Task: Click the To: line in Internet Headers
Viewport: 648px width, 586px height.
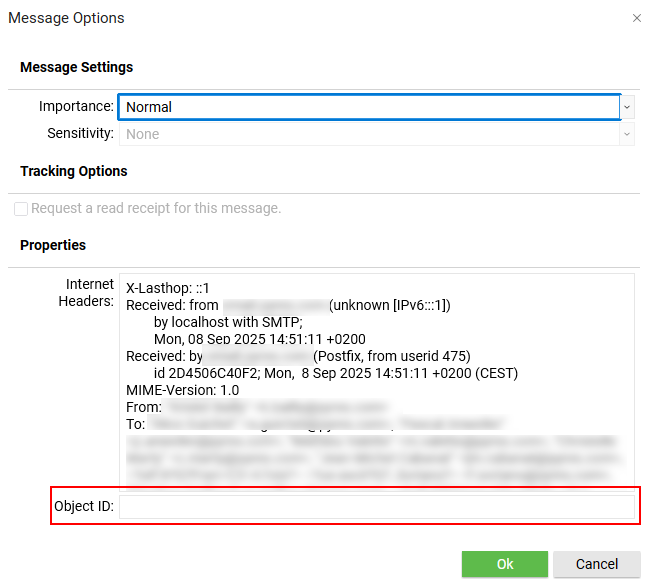Action: [x=138, y=424]
